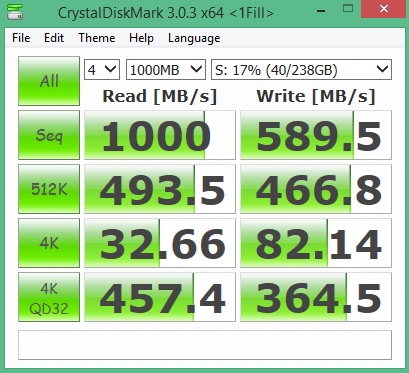The image size is (409, 373).
Task: Click the Read [MB/s] column header
Action: [160, 96]
